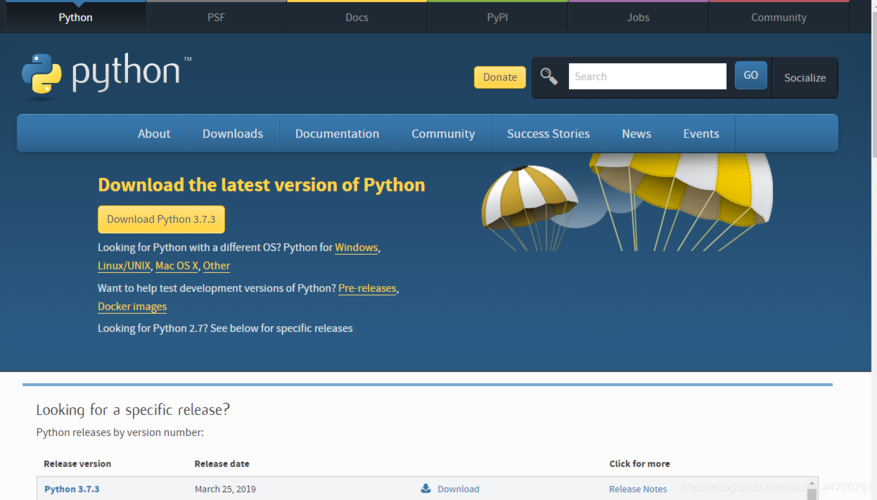Viewport: 877px width, 500px height.
Task: Click the Download Python 3.7.3 button
Action: point(161,219)
